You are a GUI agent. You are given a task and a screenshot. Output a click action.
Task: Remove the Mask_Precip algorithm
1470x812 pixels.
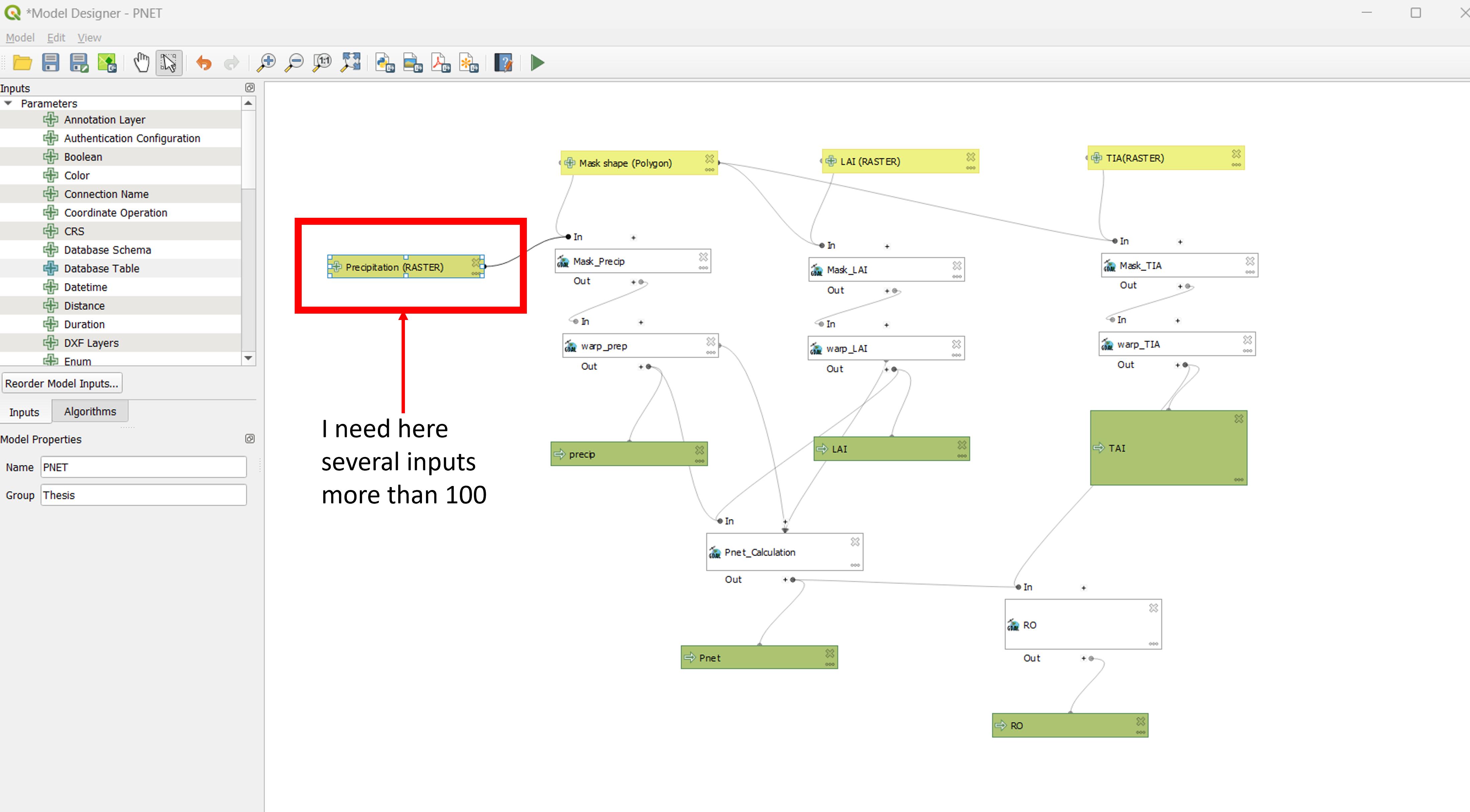click(703, 256)
